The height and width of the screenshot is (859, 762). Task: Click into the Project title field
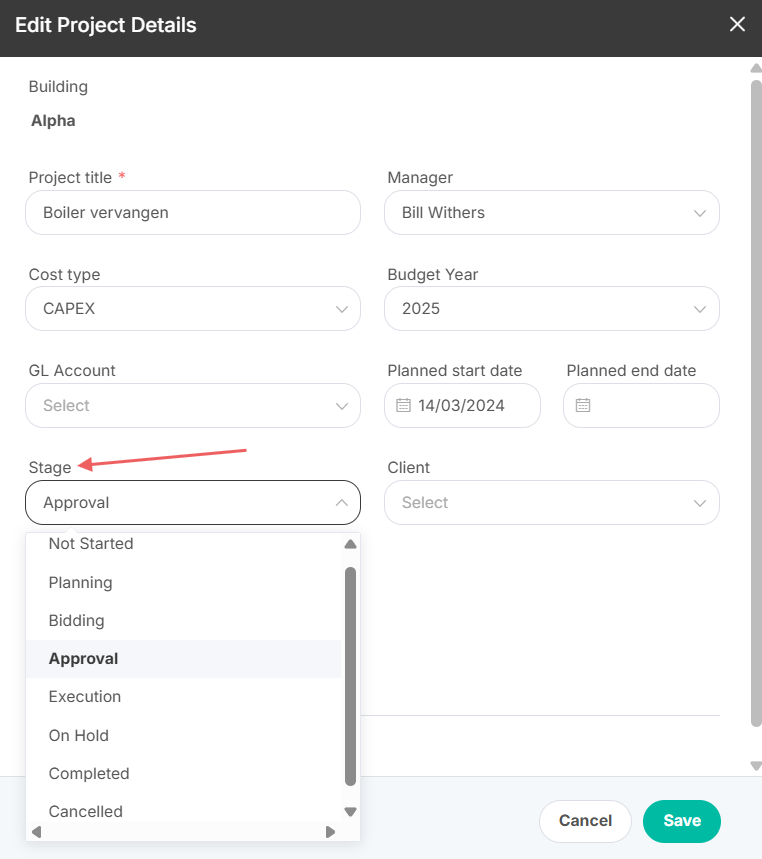pos(193,213)
